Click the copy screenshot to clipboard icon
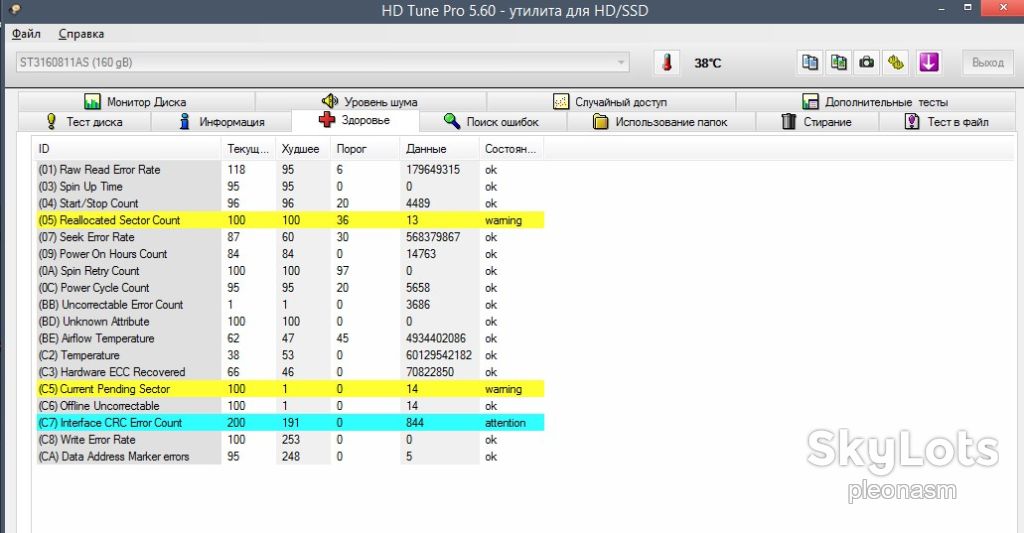Image resolution: width=1024 pixels, height=533 pixels. pyautogui.click(x=839, y=63)
